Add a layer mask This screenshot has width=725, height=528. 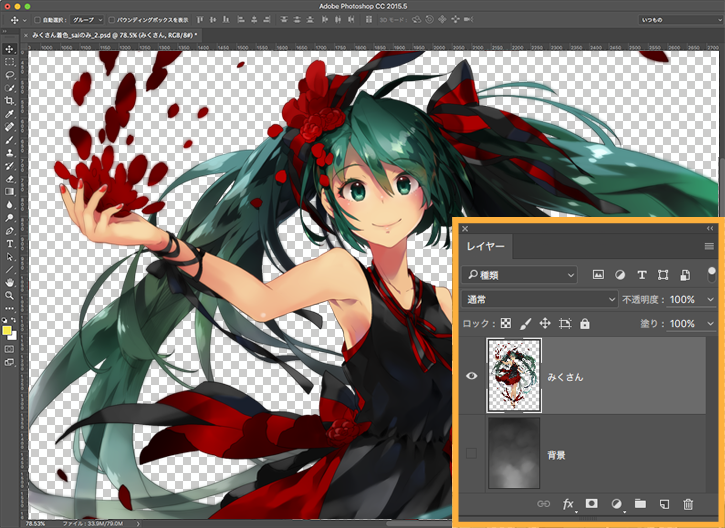tap(591, 503)
